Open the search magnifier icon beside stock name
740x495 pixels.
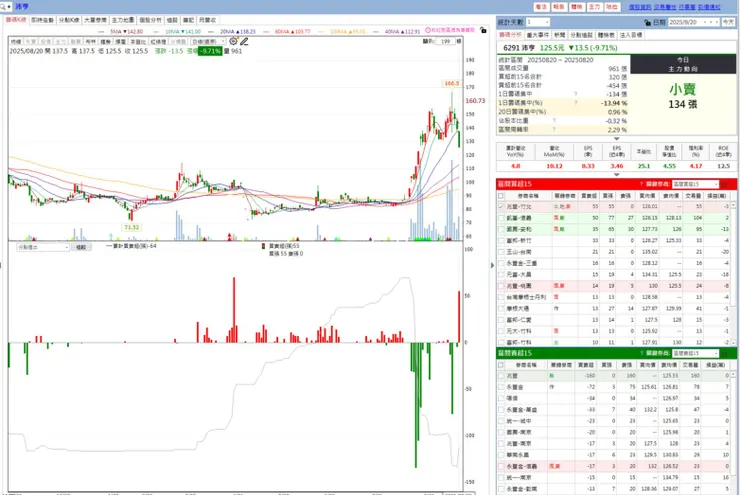(x=3, y=7)
